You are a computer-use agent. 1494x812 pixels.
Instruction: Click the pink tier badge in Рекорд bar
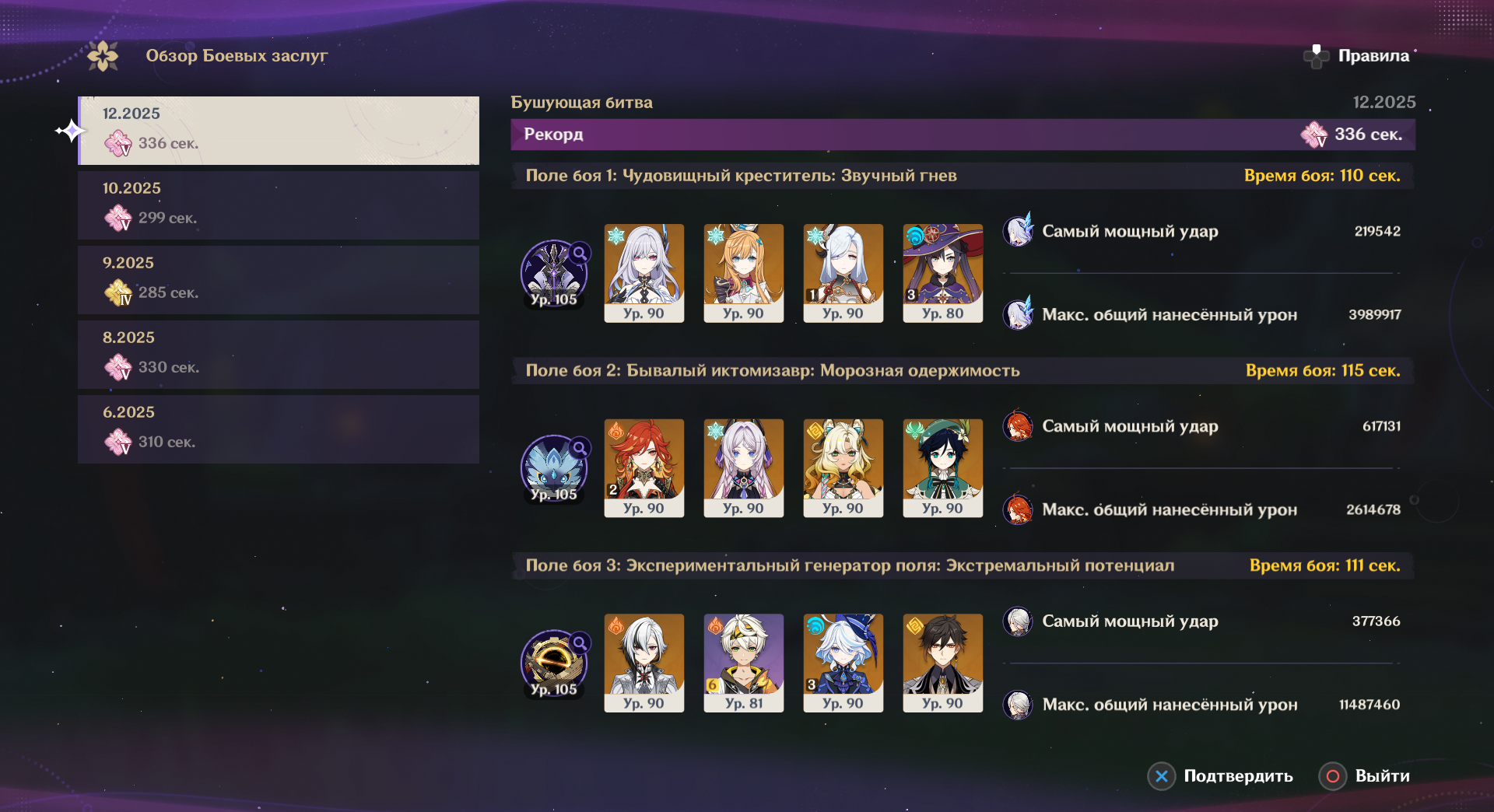click(1314, 135)
